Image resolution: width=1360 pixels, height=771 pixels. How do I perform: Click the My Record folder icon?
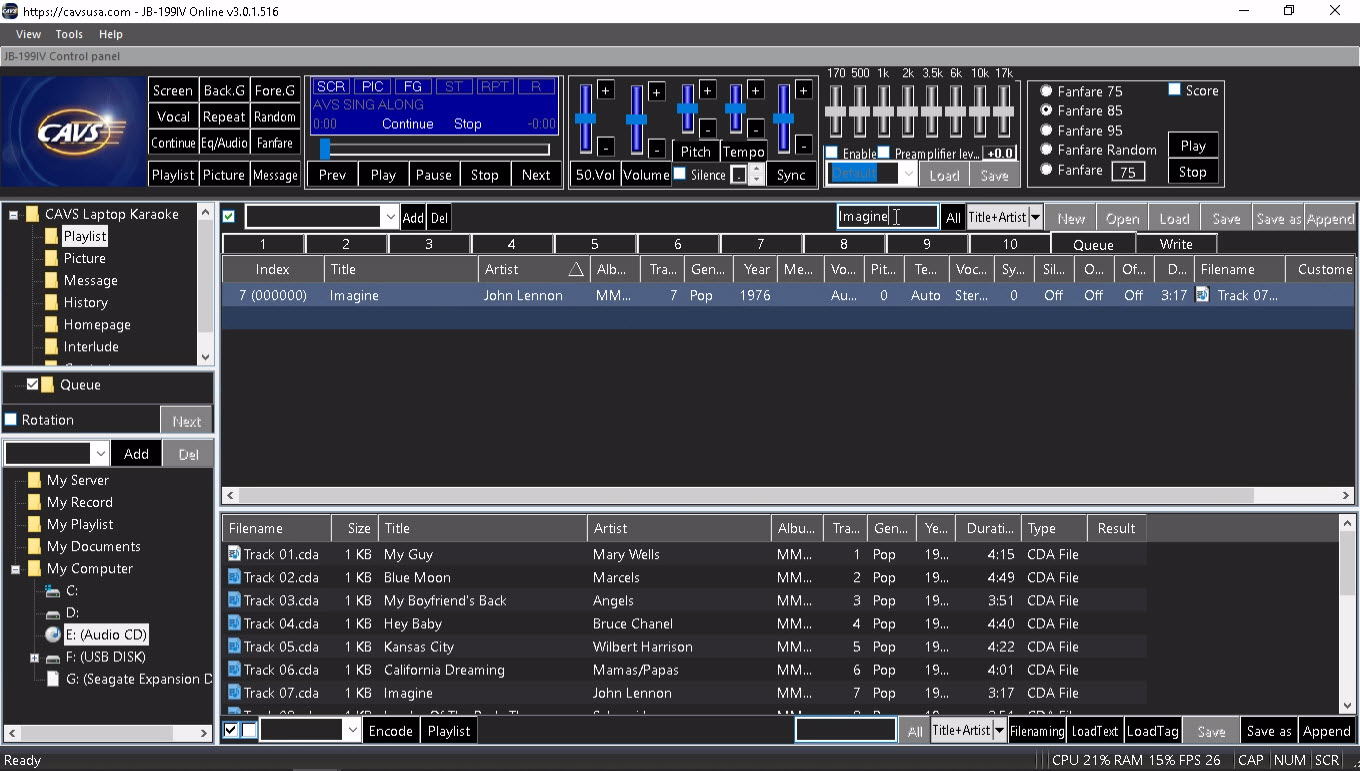coord(34,503)
